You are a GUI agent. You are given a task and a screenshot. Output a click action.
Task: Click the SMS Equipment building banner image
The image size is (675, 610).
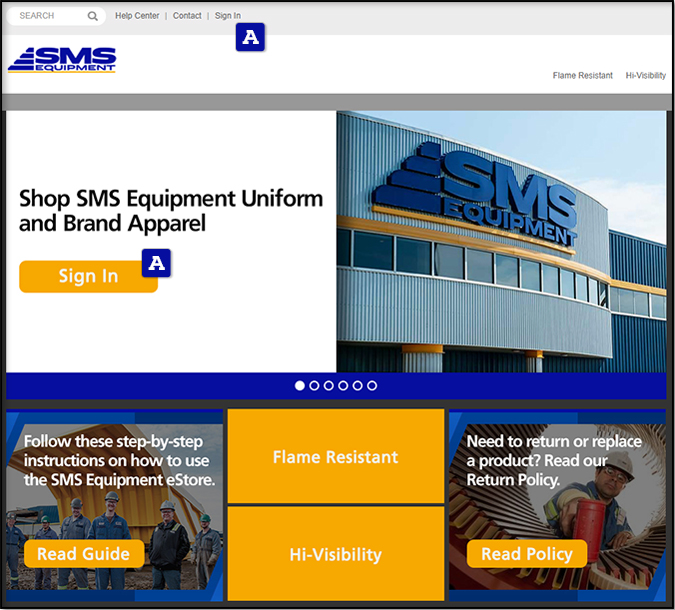click(500, 240)
